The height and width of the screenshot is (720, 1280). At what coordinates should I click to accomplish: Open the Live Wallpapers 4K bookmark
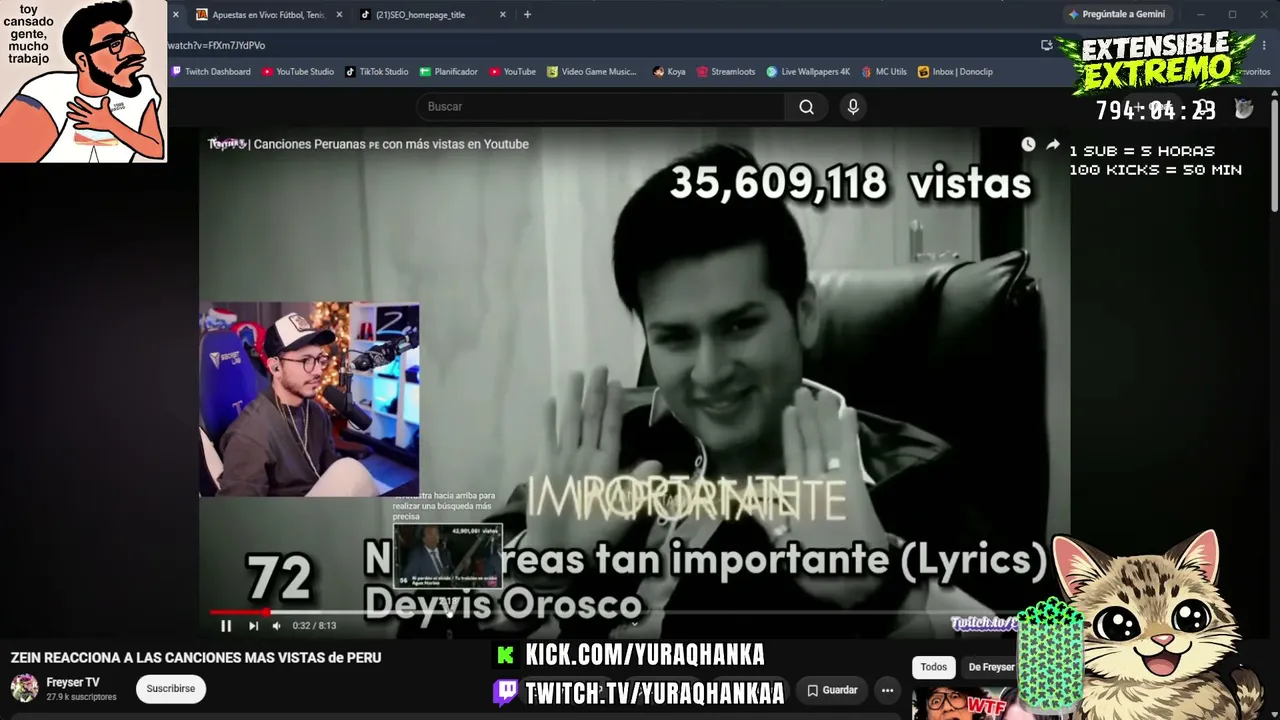(x=808, y=72)
